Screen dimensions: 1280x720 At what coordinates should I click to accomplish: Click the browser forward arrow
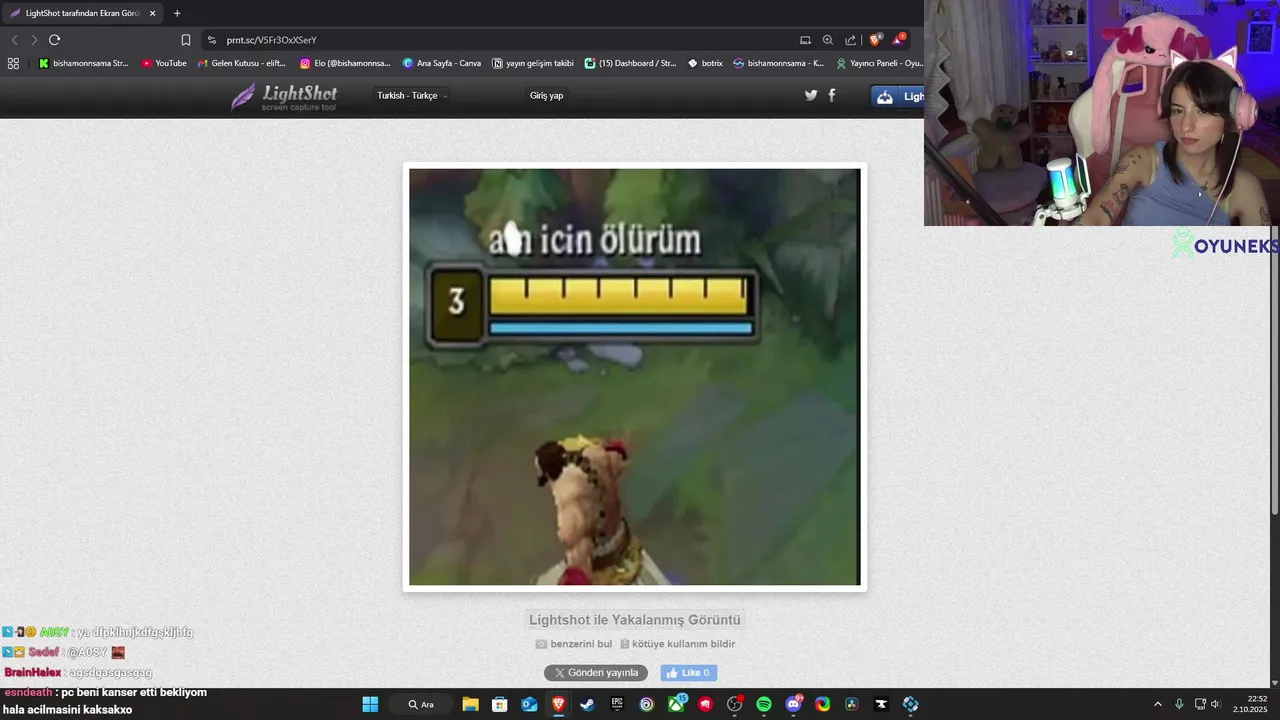pyautogui.click(x=34, y=40)
